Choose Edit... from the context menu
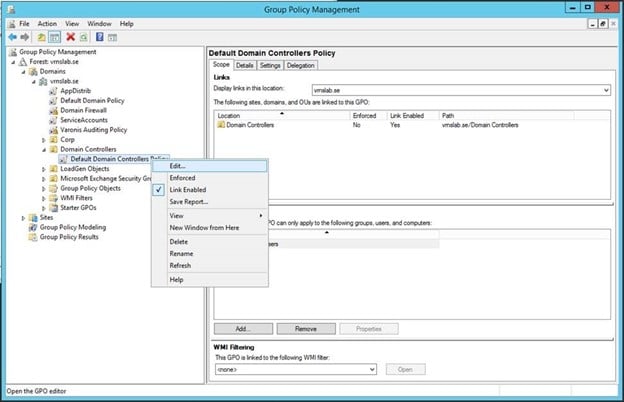The height and width of the screenshot is (402, 624). click(x=177, y=165)
